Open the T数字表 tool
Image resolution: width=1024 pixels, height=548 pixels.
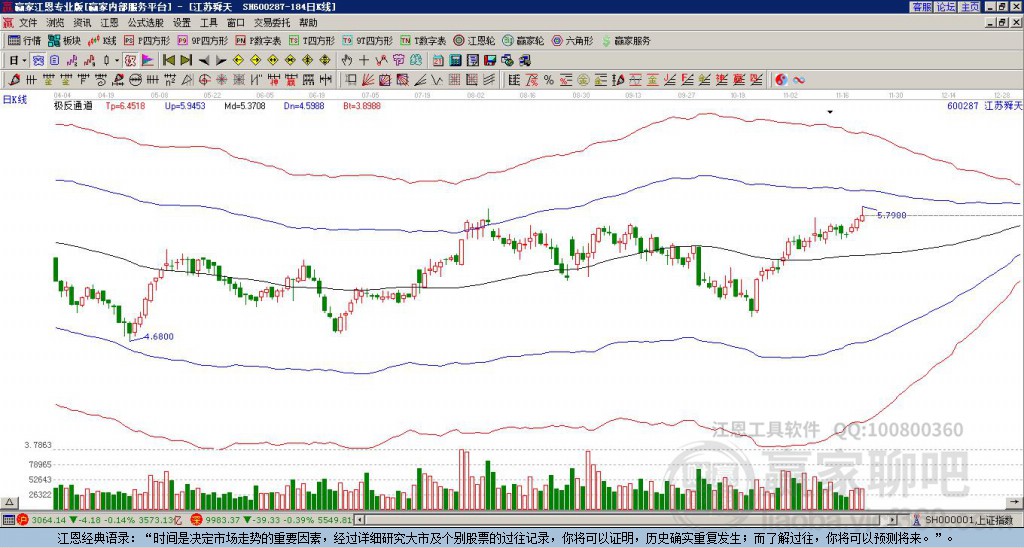click(x=423, y=40)
